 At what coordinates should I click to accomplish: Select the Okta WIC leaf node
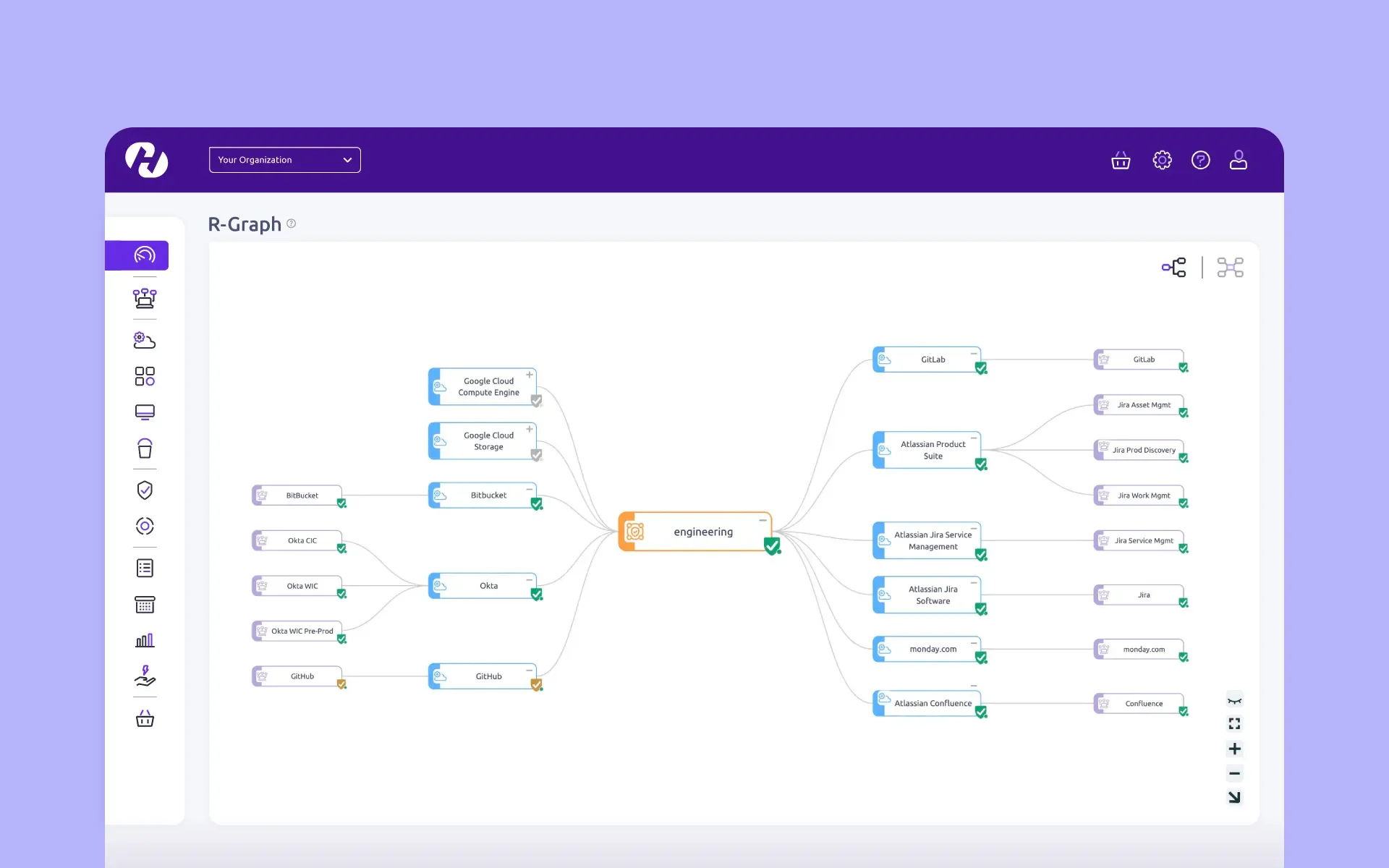coord(297,586)
